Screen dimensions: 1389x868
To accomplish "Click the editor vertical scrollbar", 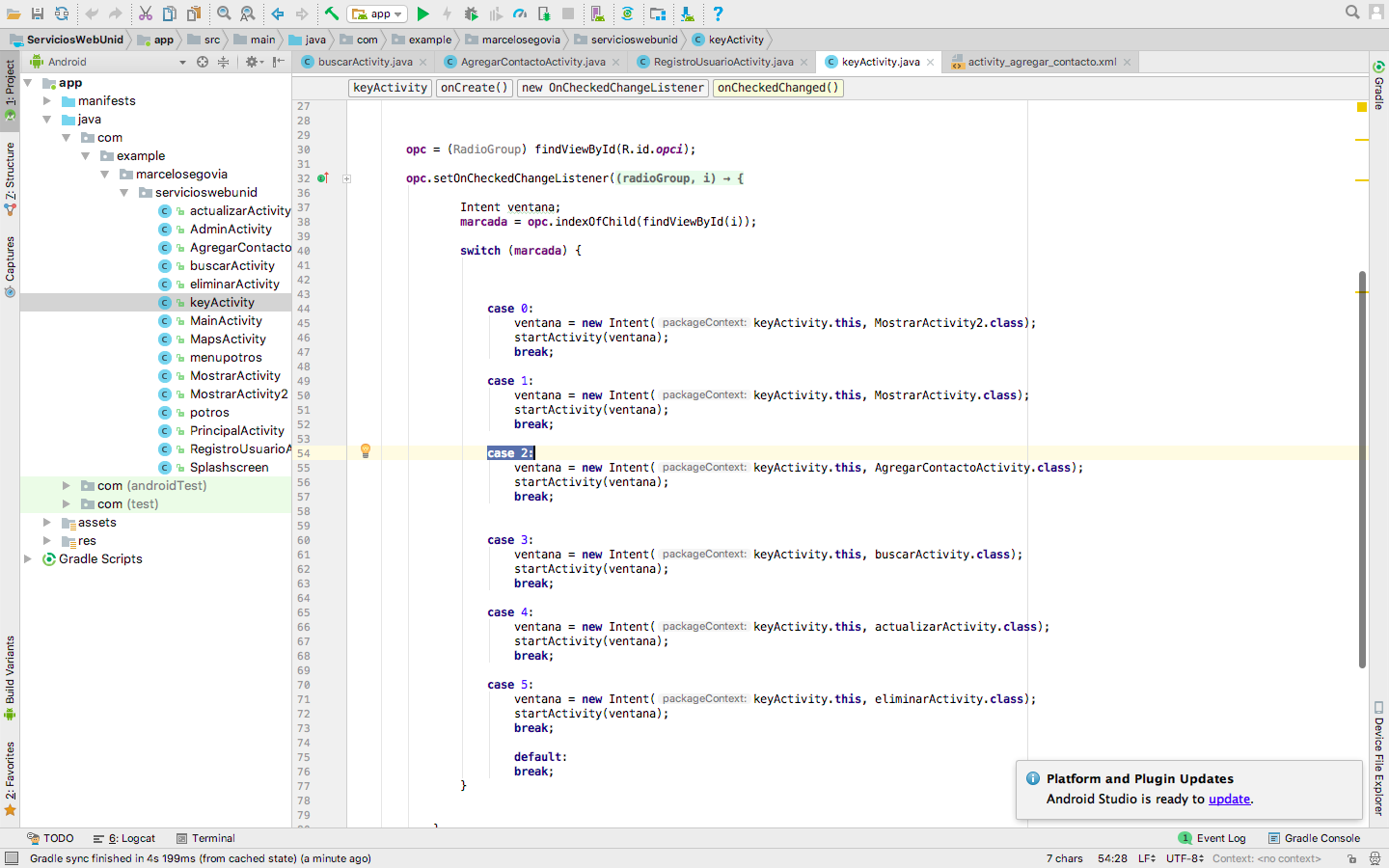I will point(1362,470).
